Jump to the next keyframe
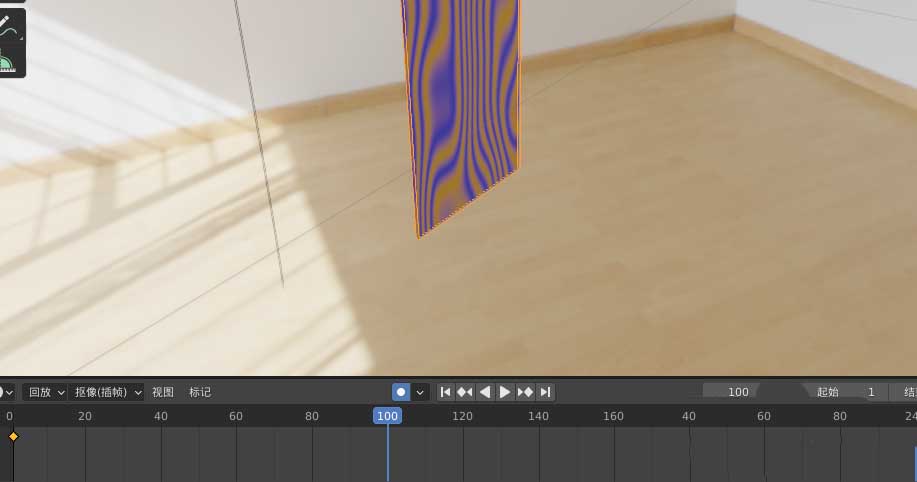The width and height of the screenshot is (917, 482). point(525,392)
